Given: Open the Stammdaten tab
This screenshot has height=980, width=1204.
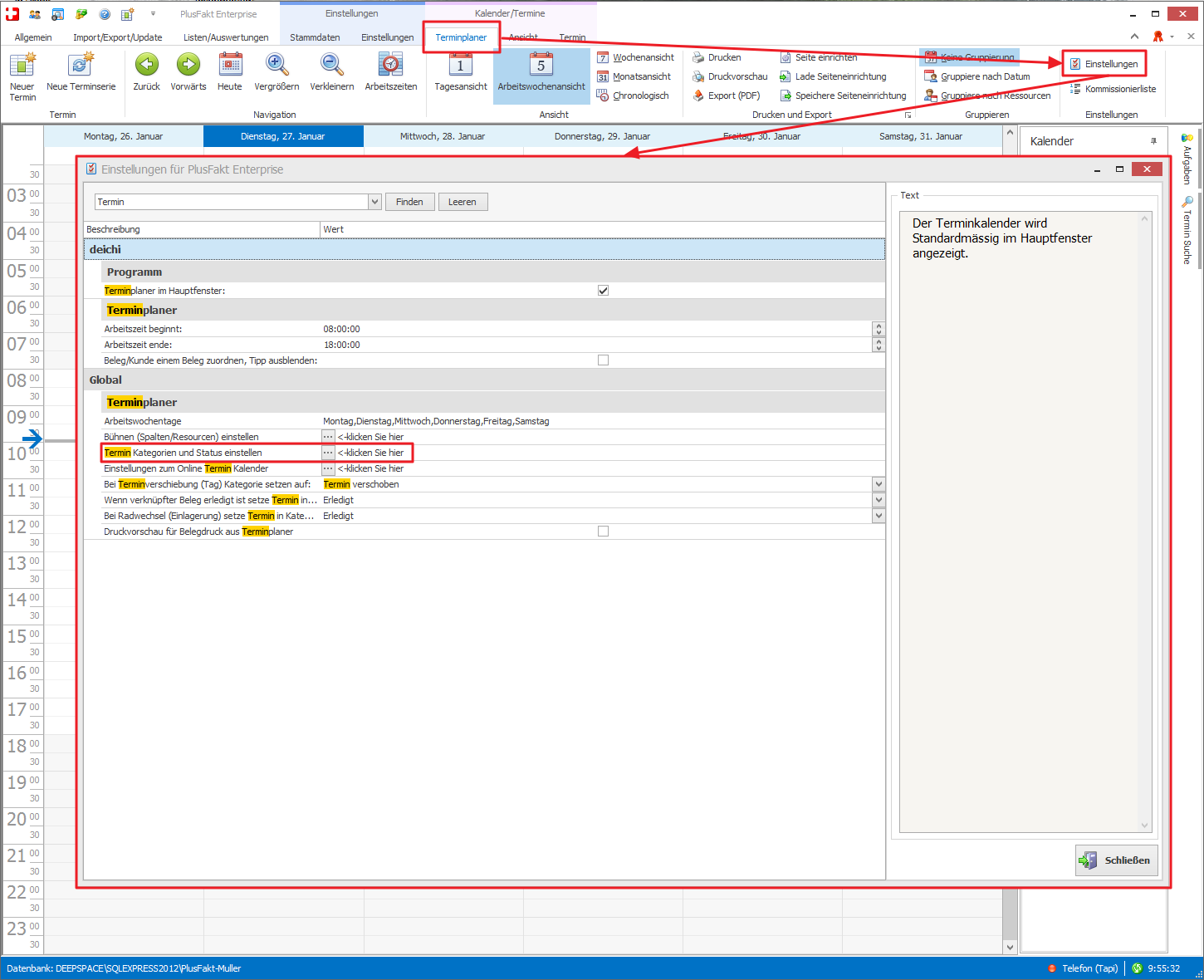Looking at the screenshot, I should click(x=315, y=37).
